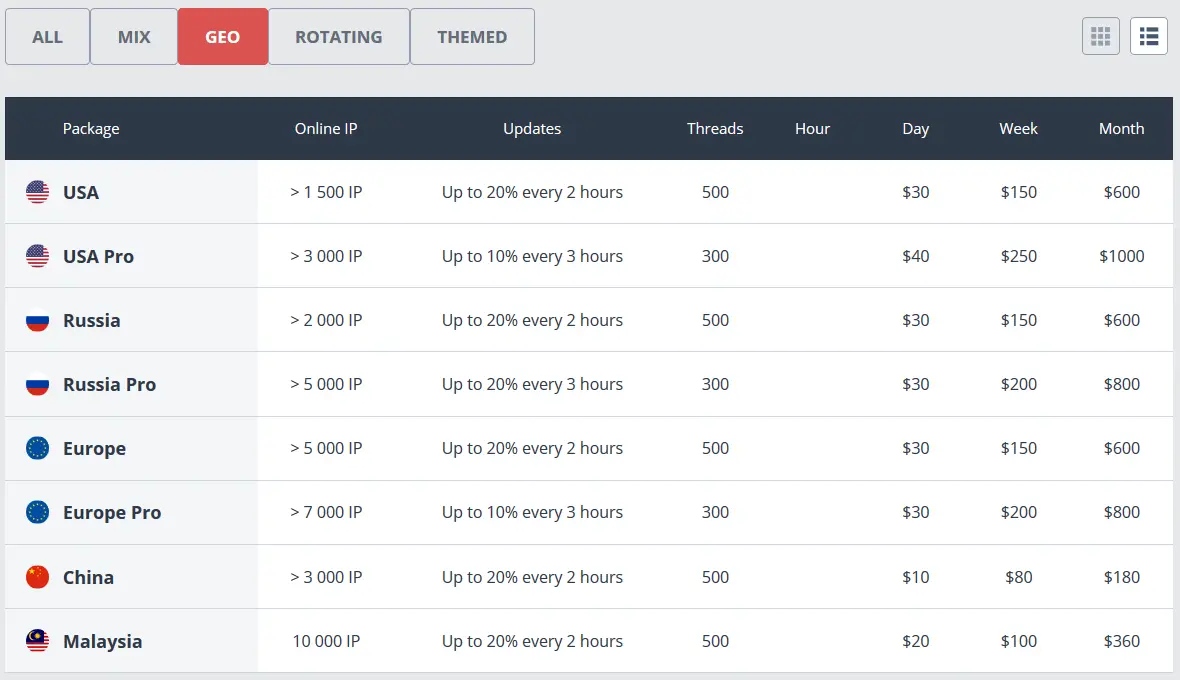Viewport: 1180px width, 680px height.
Task: Switch to list view layout
Action: pyautogui.click(x=1148, y=36)
